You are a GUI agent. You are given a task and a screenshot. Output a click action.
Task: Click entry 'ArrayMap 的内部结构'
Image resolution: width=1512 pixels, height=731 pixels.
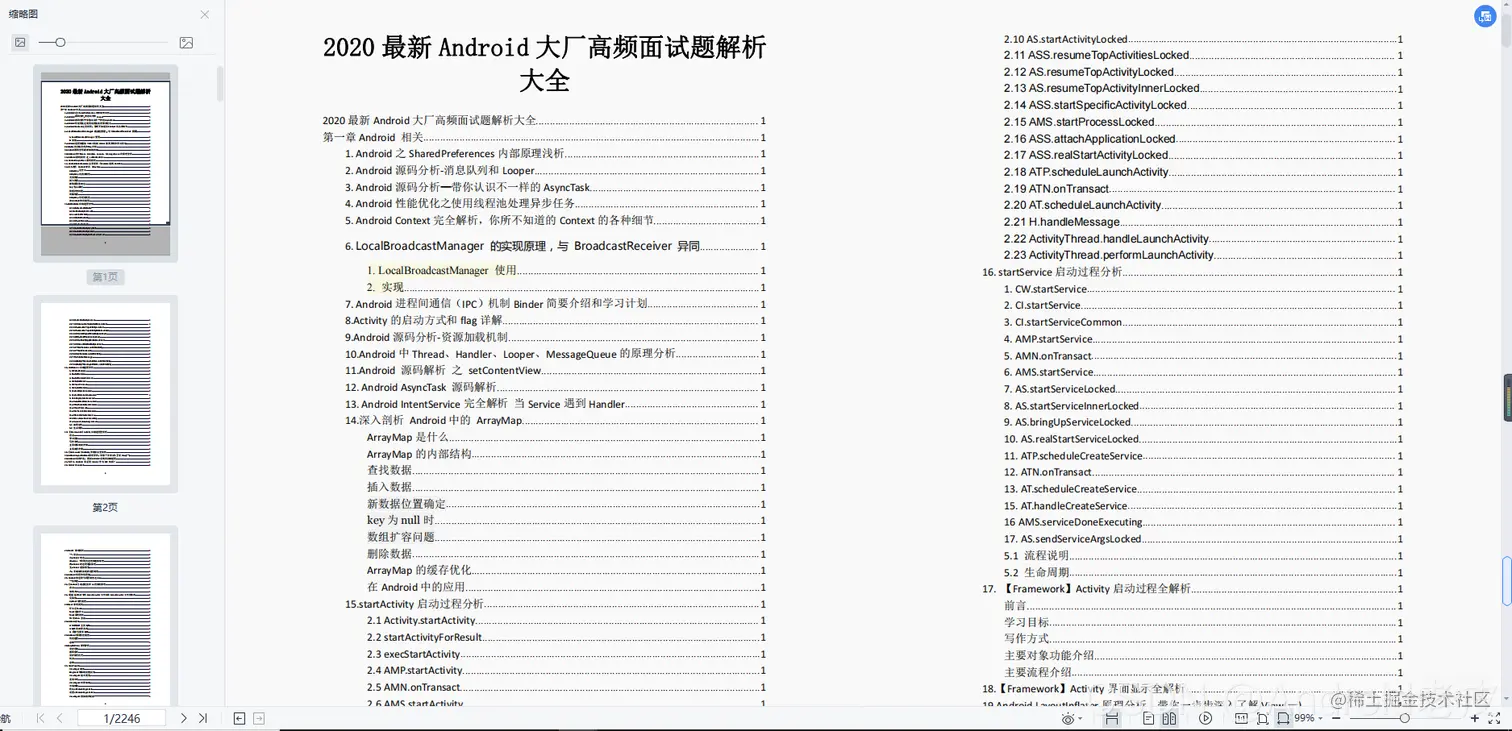click(419, 454)
